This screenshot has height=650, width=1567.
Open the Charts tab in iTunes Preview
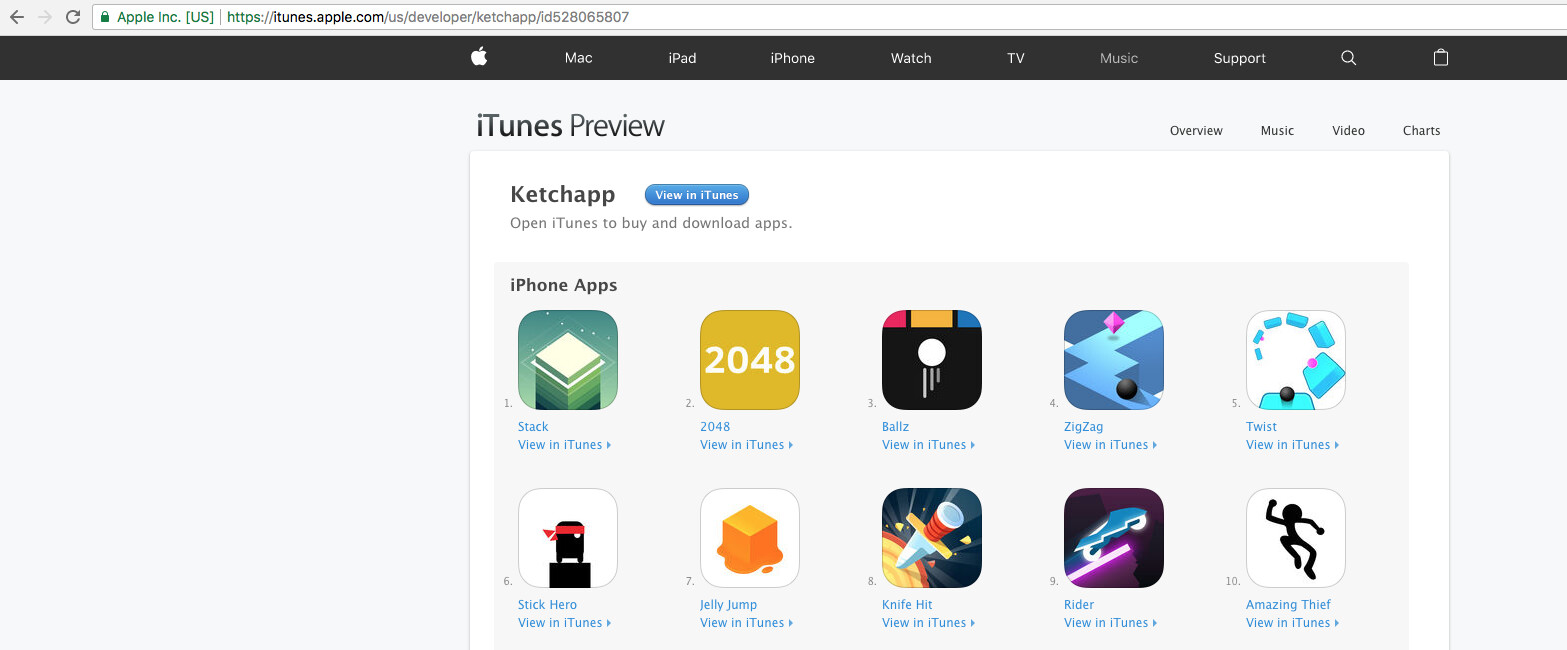(1421, 131)
